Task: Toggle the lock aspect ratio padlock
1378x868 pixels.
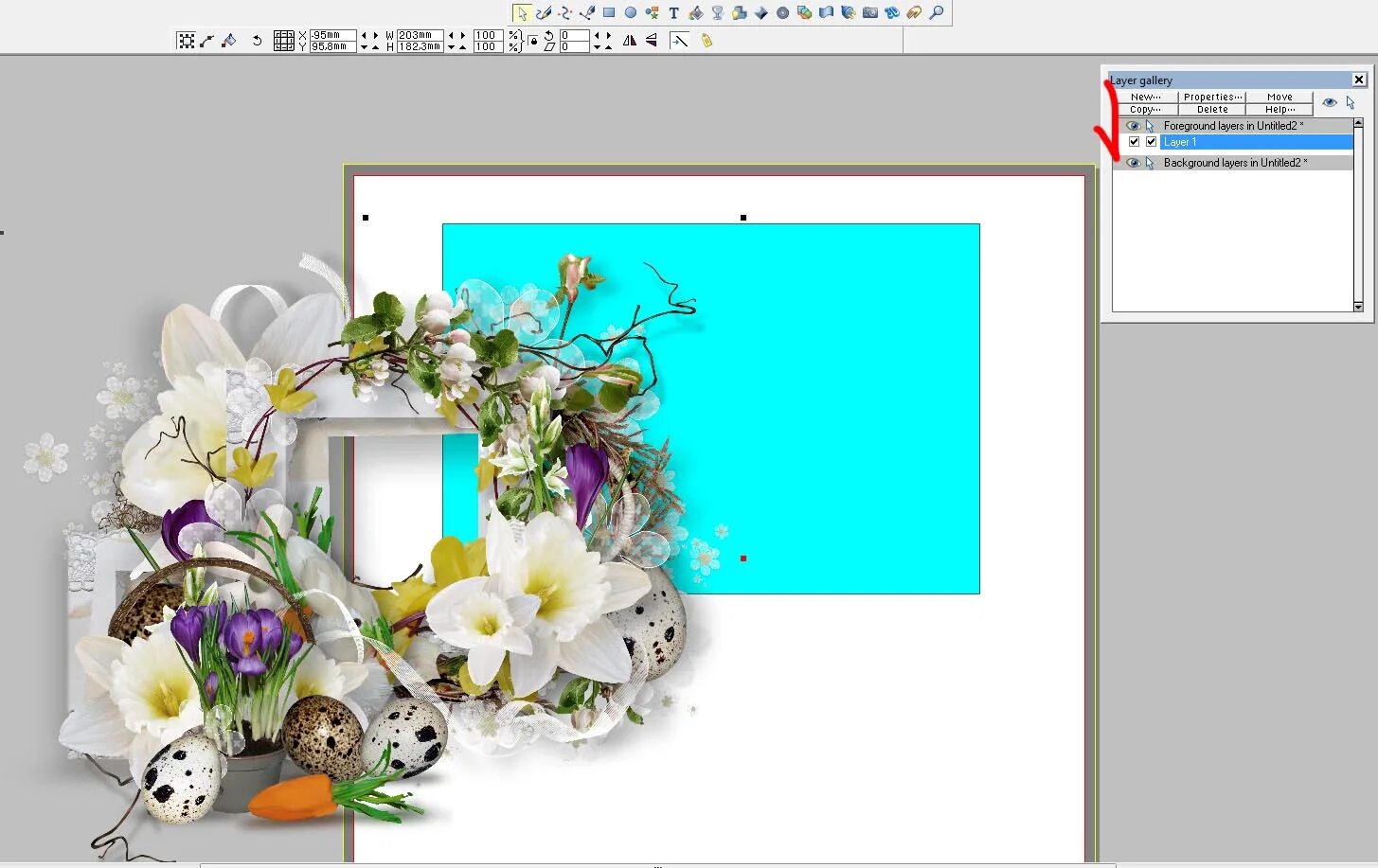Action: [x=533, y=41]
